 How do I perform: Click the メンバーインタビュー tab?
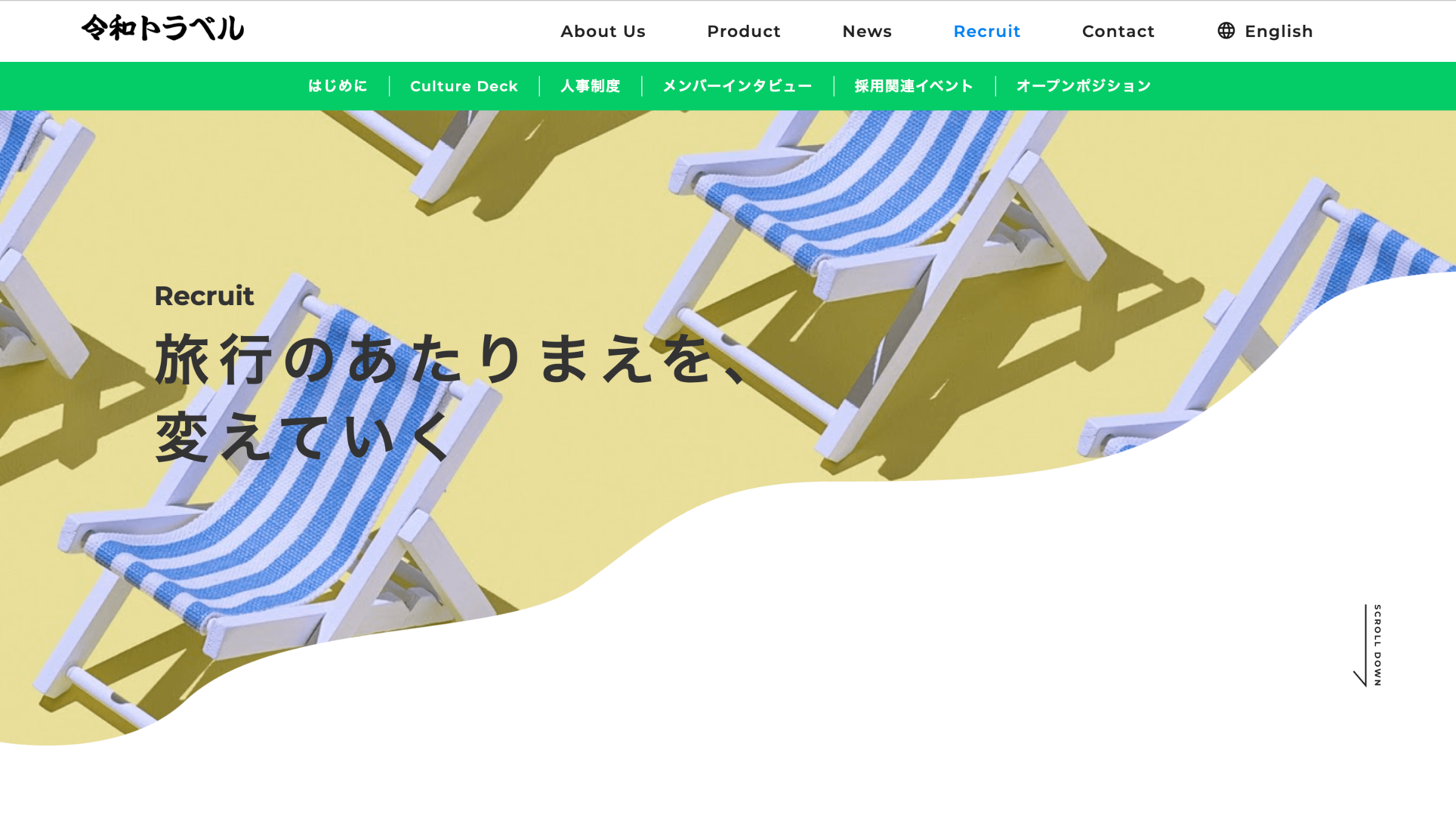tap(736, 86)
